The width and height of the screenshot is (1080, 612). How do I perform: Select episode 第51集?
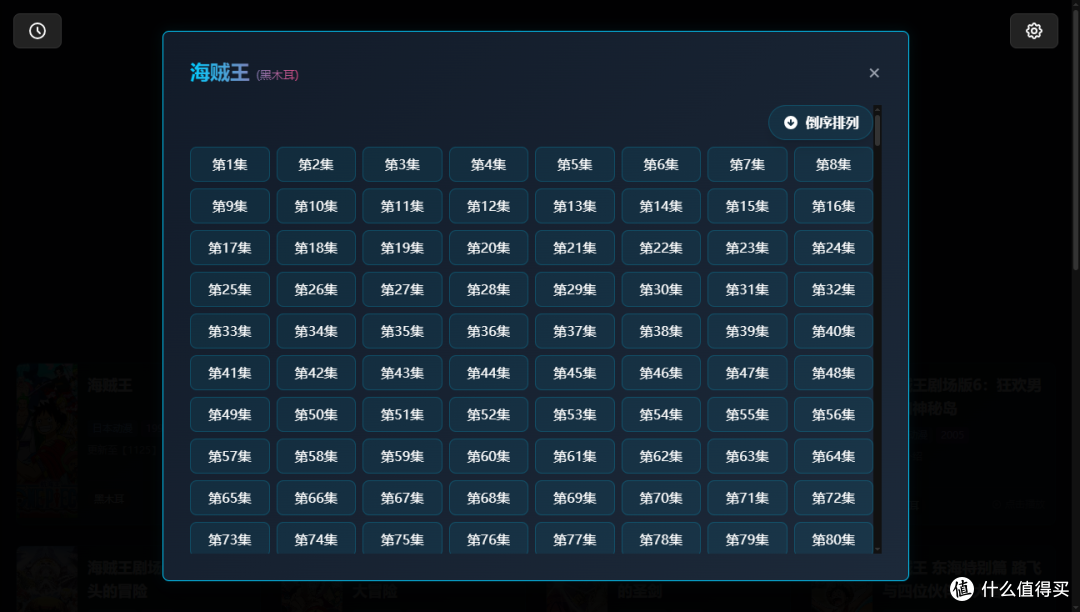[x=402, y=414]
